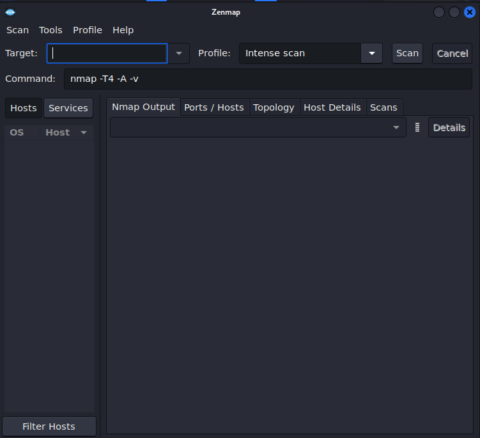This screenshot has height=438, width=480.
Task: Focus the Command field with nmap -T4 -A -v
Action: tap(268, 79)
